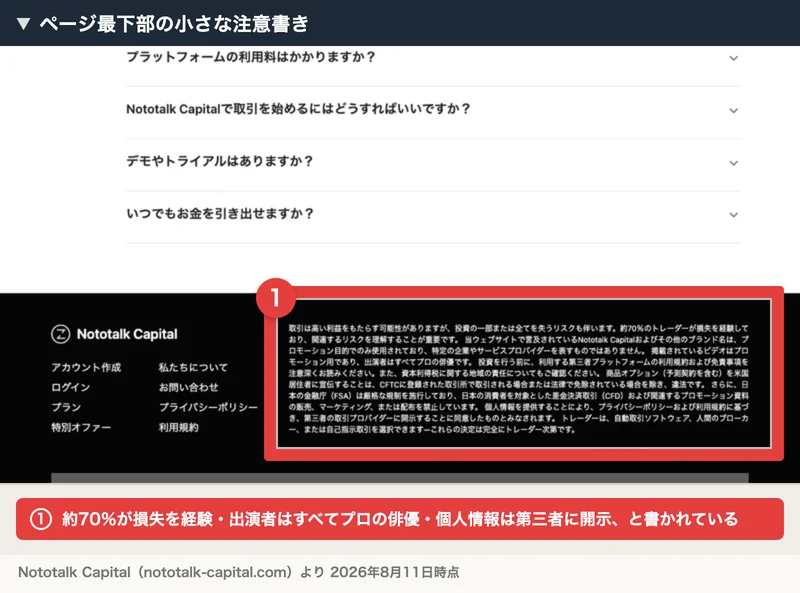Image resolution: width=800 pixels, height=593 pixels.
Task: Open the アカウント作成 footer link
Action: (86, 367)
